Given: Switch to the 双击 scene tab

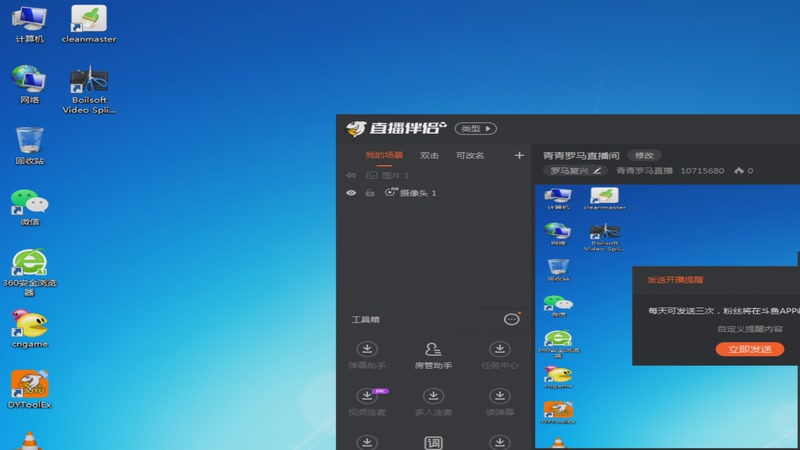Looking at the screenshot, I should click(429, 156).
